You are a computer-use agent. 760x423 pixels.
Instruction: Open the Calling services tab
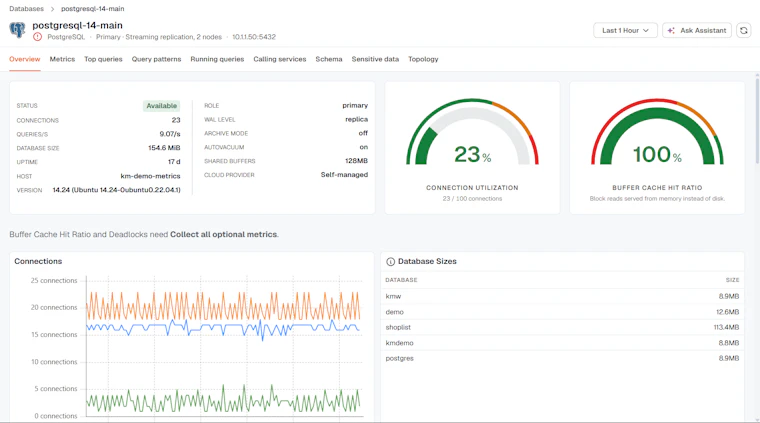point(280,59)
